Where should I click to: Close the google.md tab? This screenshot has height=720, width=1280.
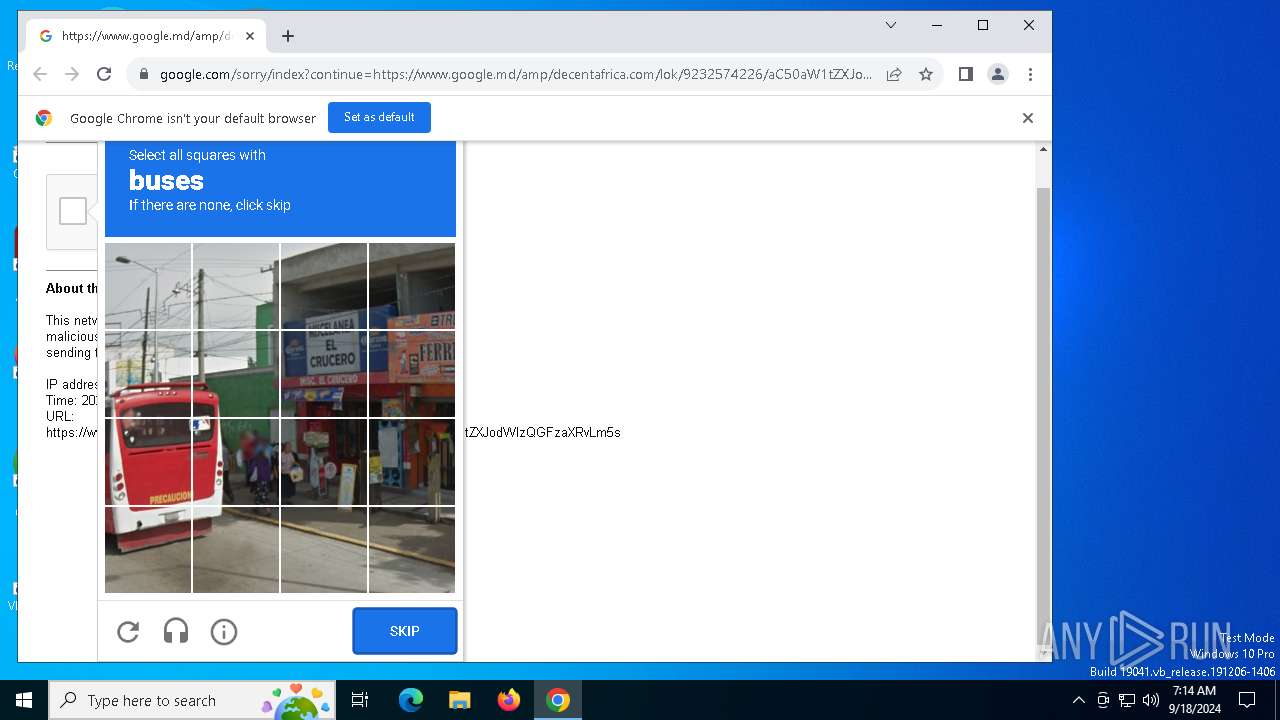pos(250,36)
